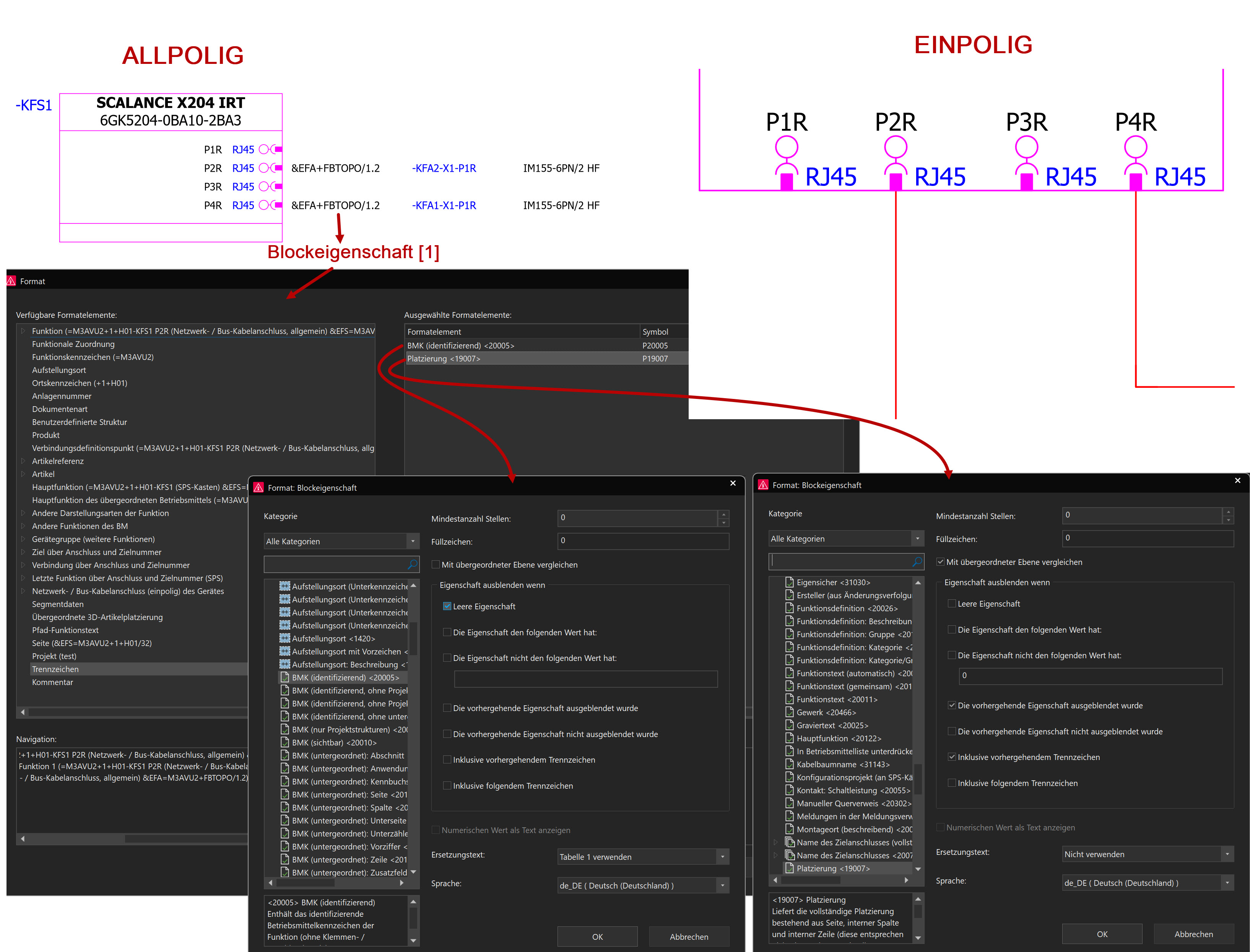Open Alle Kategorien dropdown in right dialog
The width and height of the screenshot is (1250, 952).
pyautogui.click(x=846, y=539)
